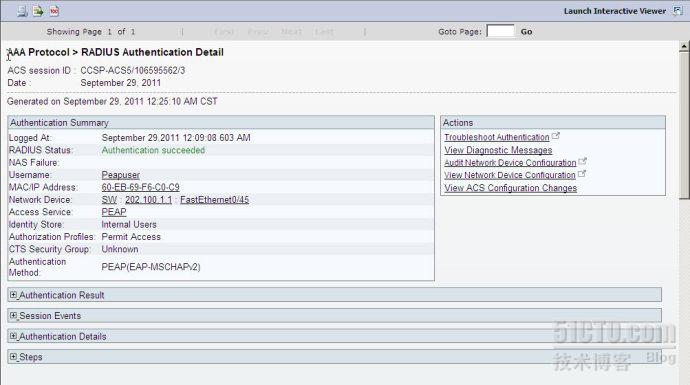The height and width of the screenshot is (385, 690).
Task: Click the Actions panel header
Action: (x=553, y=123)
